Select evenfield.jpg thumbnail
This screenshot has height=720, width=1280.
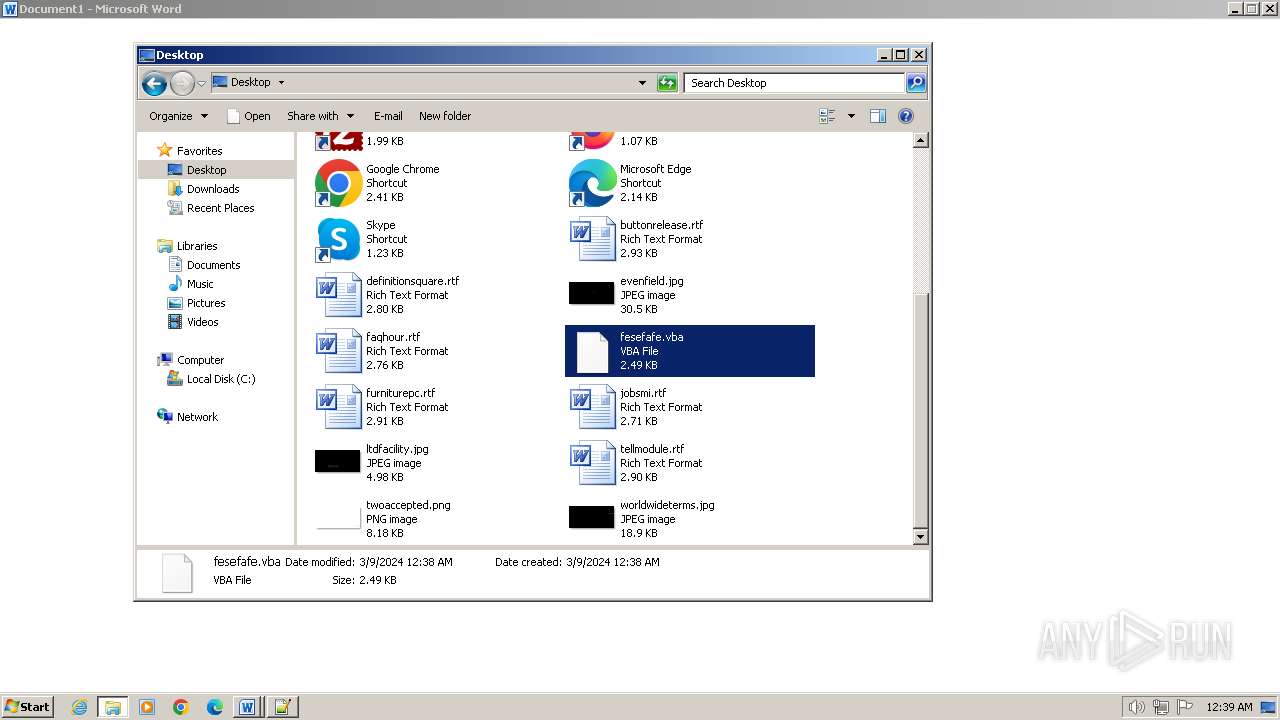tap(591, 293)
